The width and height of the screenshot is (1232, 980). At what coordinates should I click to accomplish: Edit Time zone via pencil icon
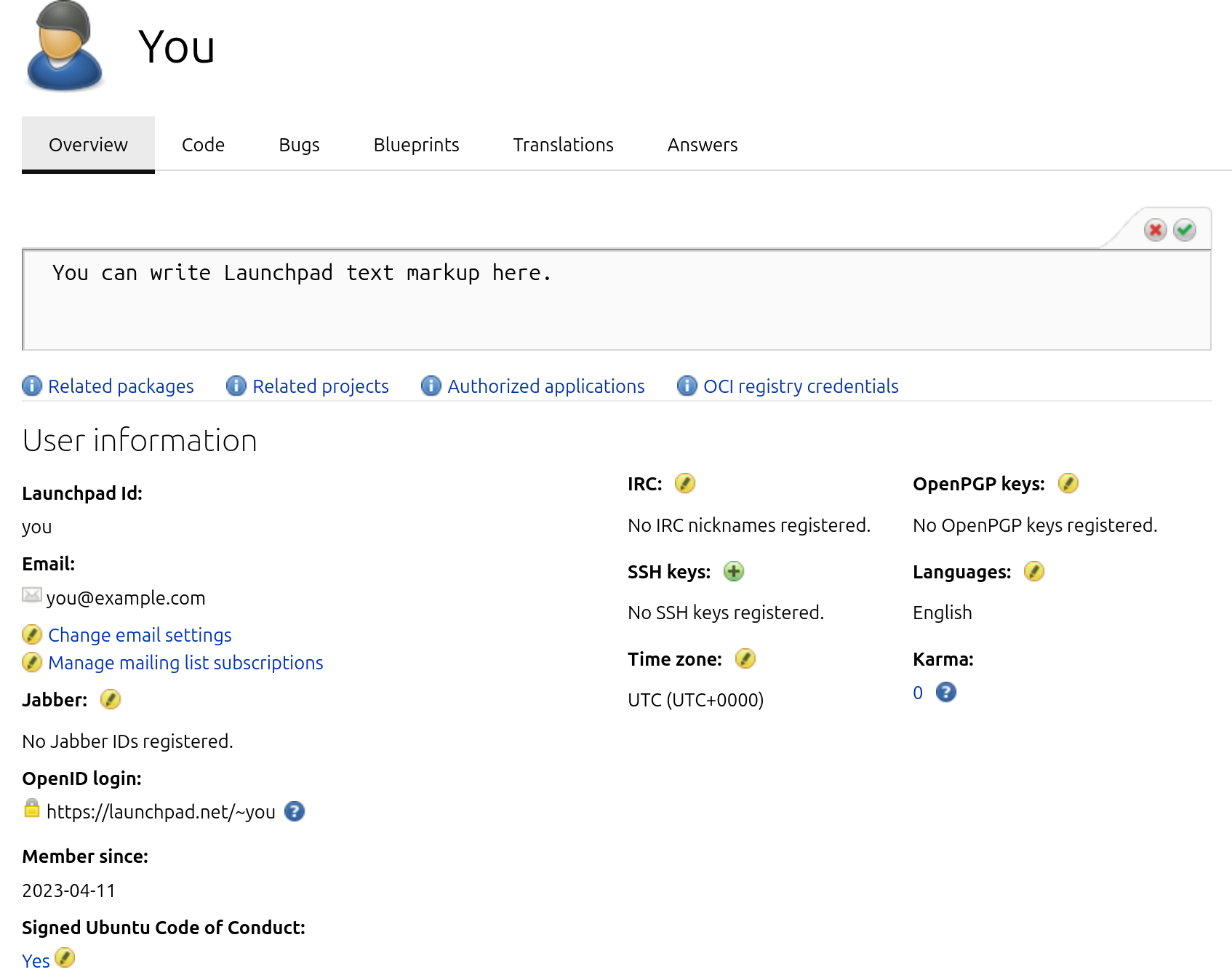click(745, 659)
